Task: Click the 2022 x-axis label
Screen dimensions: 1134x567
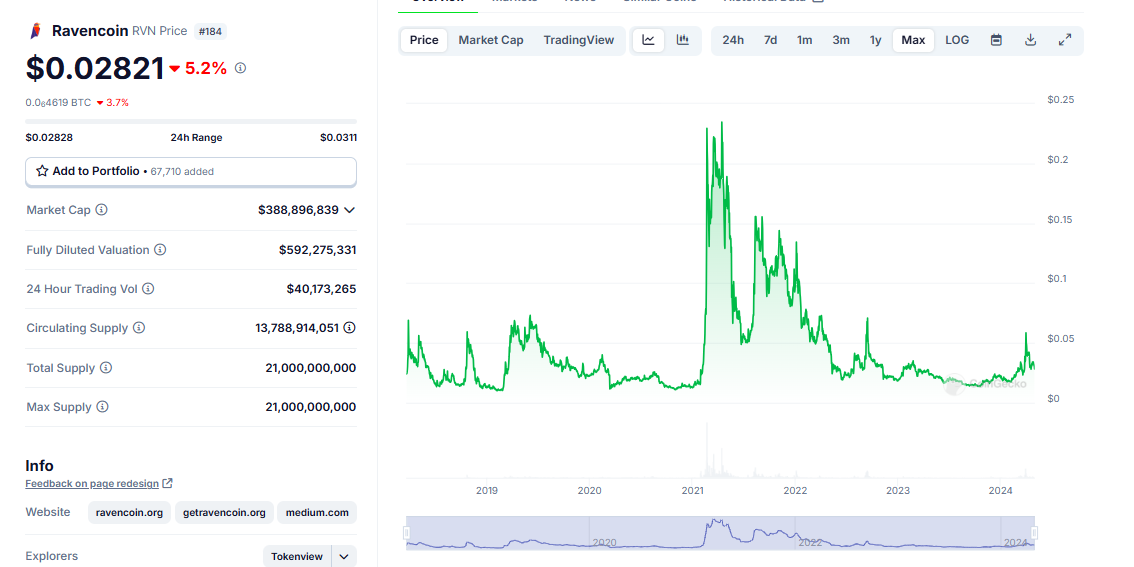Action: click(x=795, y=490)
